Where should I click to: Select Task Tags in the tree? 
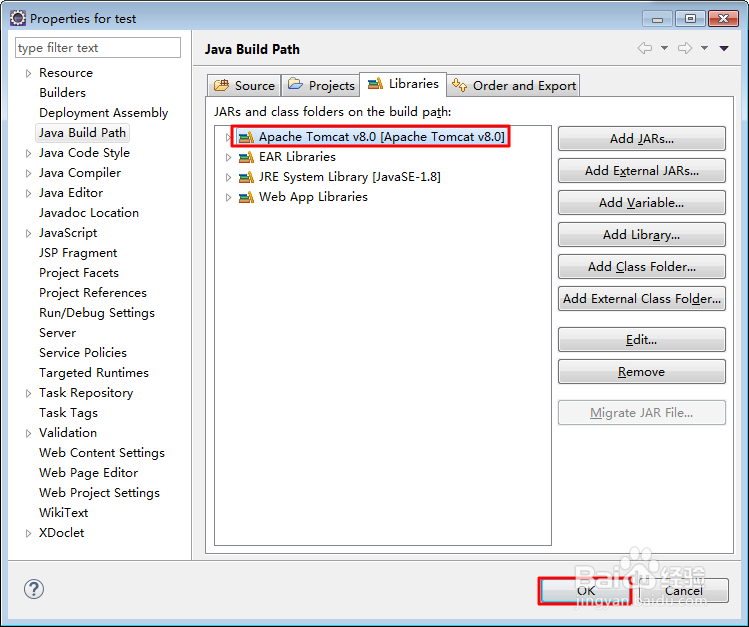tap(68, 413)
